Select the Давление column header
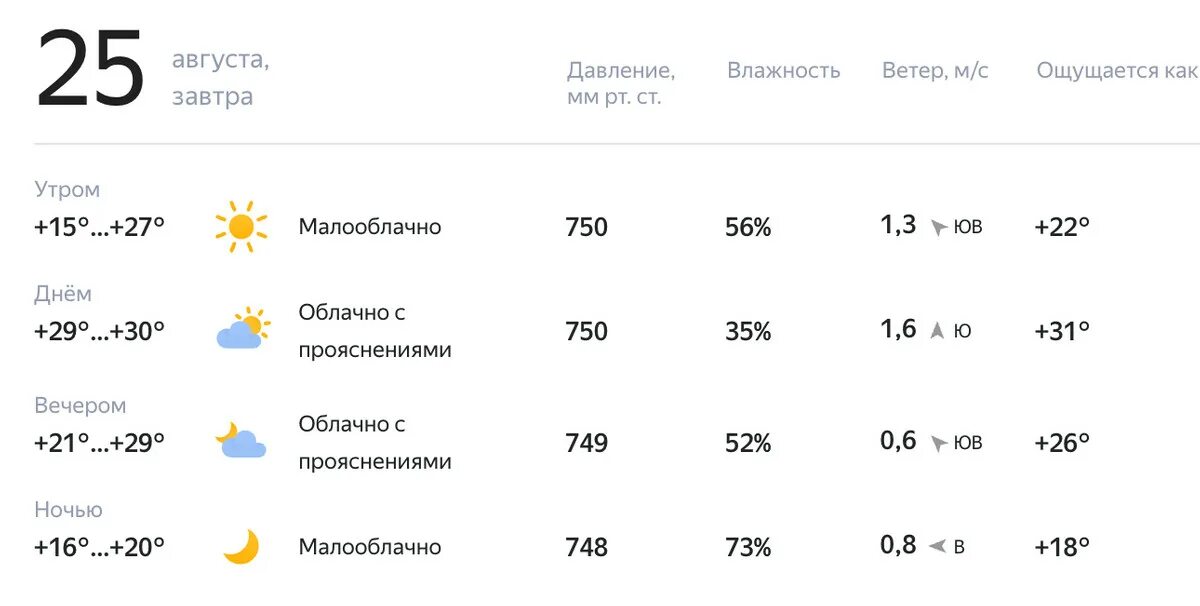Screen dimensions: 1200x606 pyautogui.click(x=621, y=84)
